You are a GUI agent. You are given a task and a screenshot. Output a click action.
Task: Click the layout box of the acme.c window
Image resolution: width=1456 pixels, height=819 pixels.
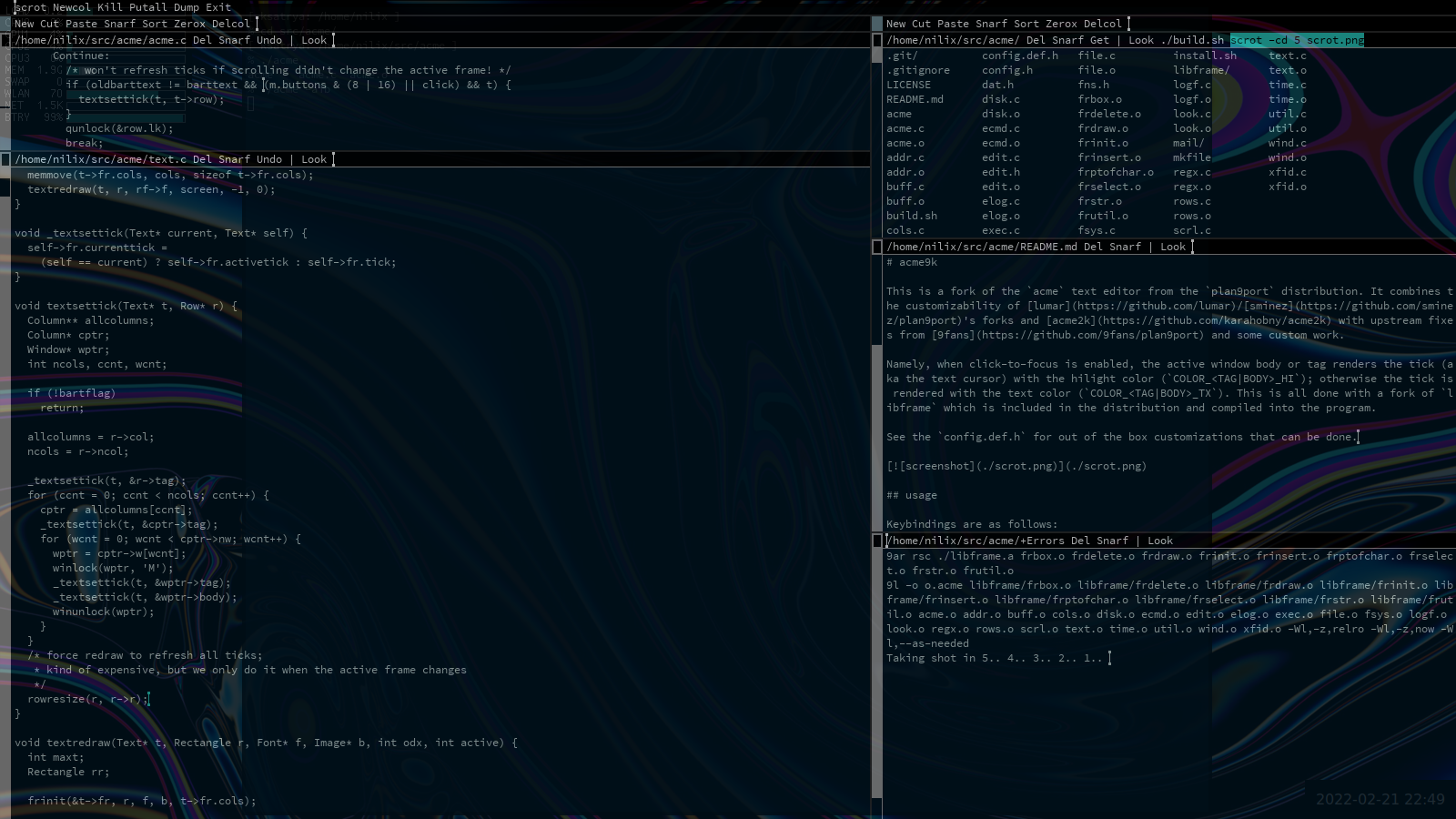(5, 40)
